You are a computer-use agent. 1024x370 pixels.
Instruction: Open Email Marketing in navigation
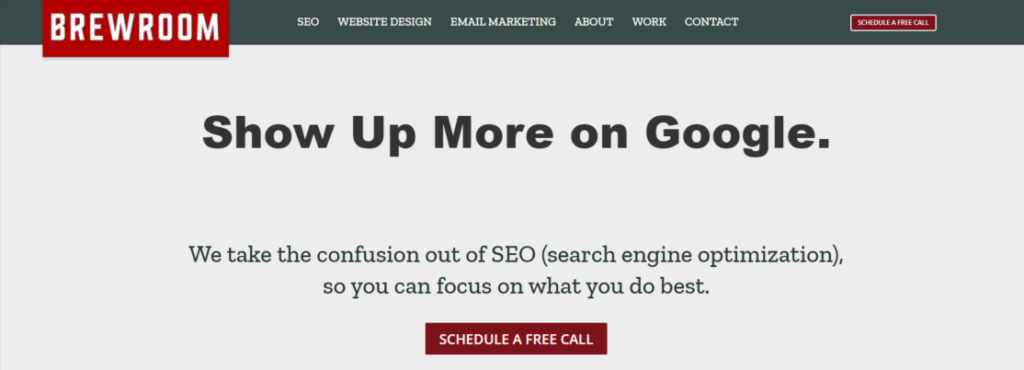503,22
